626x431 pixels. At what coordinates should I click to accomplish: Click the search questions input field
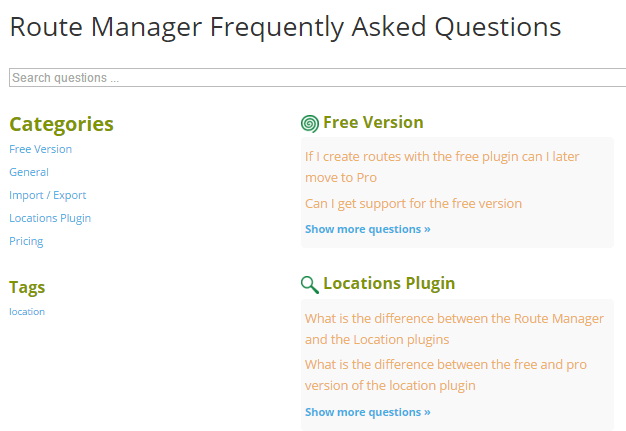(x=316, y=77)
